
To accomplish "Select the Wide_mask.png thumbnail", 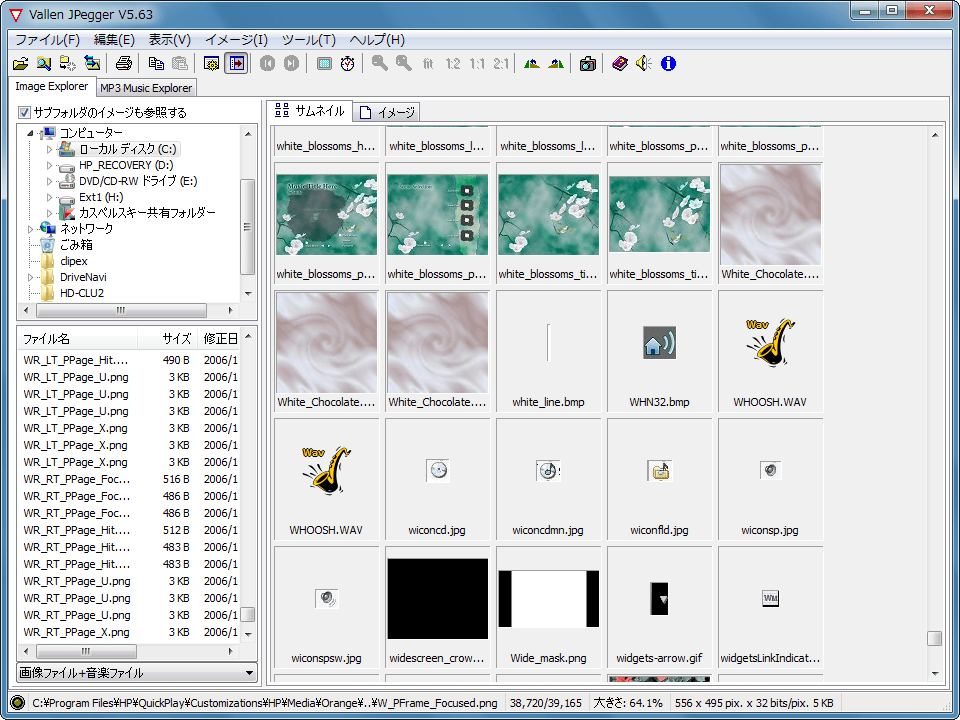I will point(548,607).
